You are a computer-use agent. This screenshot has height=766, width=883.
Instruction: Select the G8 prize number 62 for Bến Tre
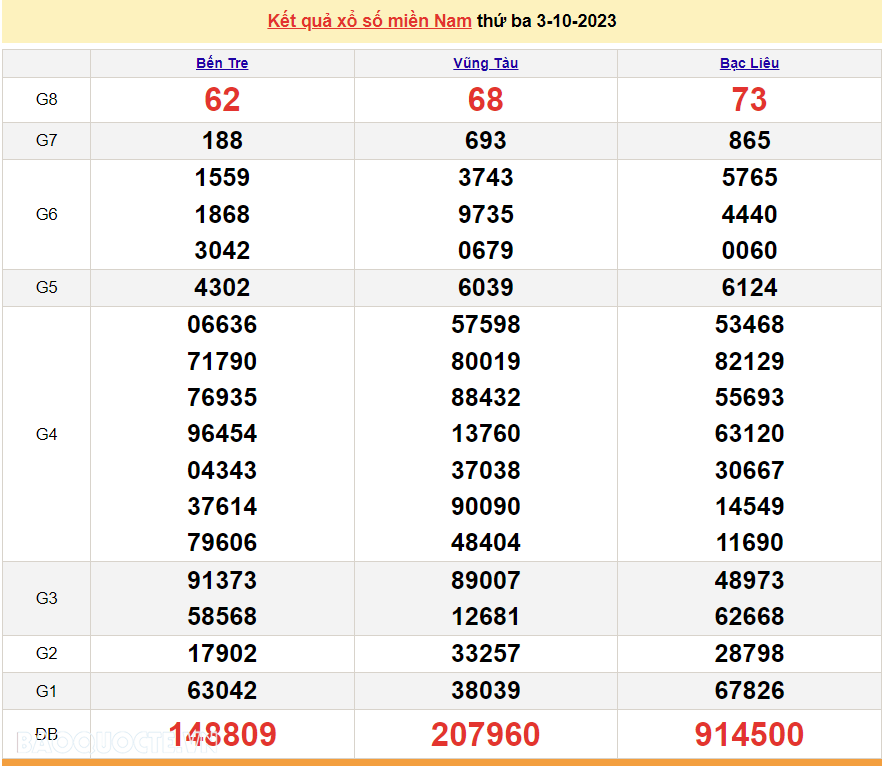(x=221, y=100)
